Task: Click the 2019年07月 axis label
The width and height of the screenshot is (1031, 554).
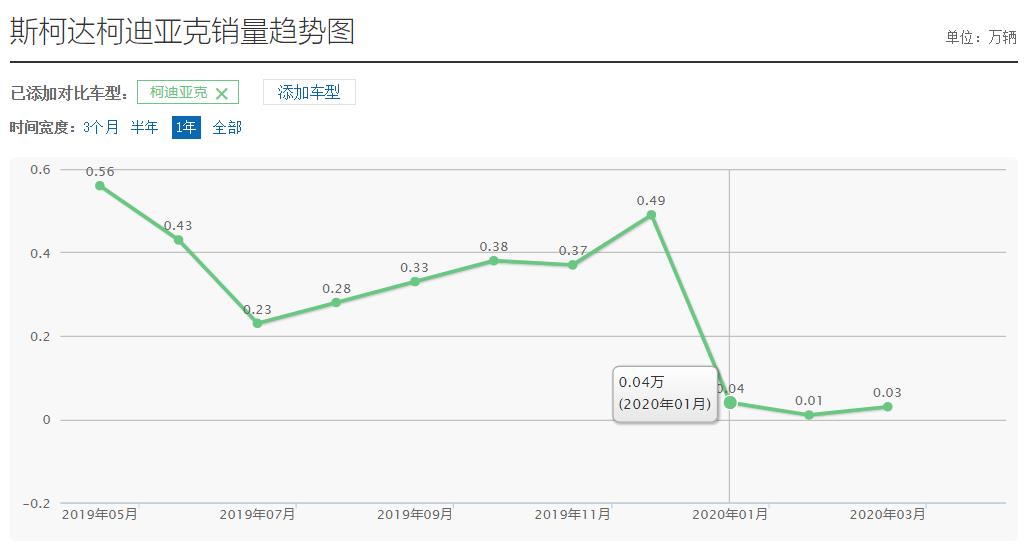Action: click(257, 514)
